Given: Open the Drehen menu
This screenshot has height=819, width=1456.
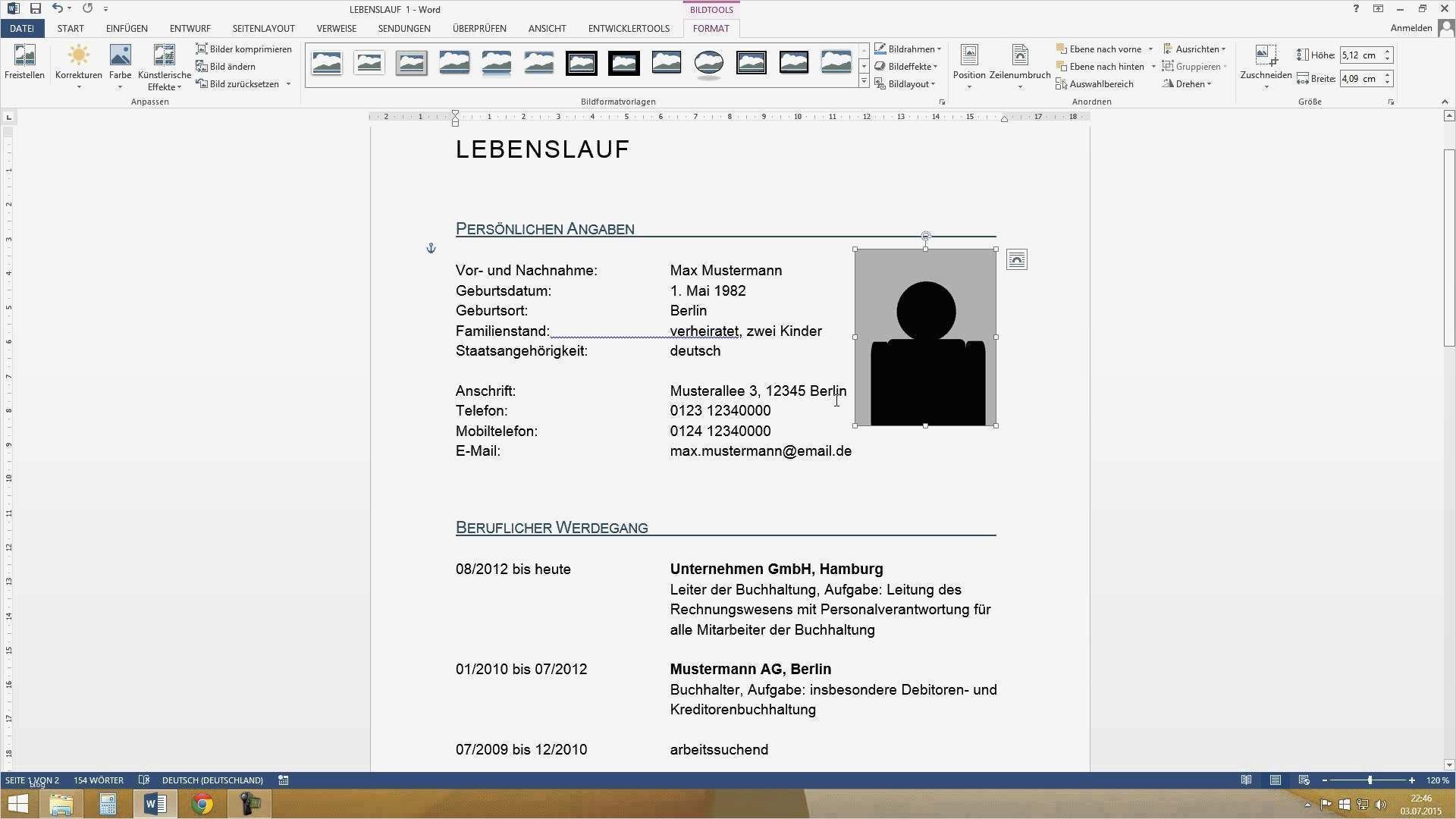Looking at the screenshot, I should [1186, 83].
